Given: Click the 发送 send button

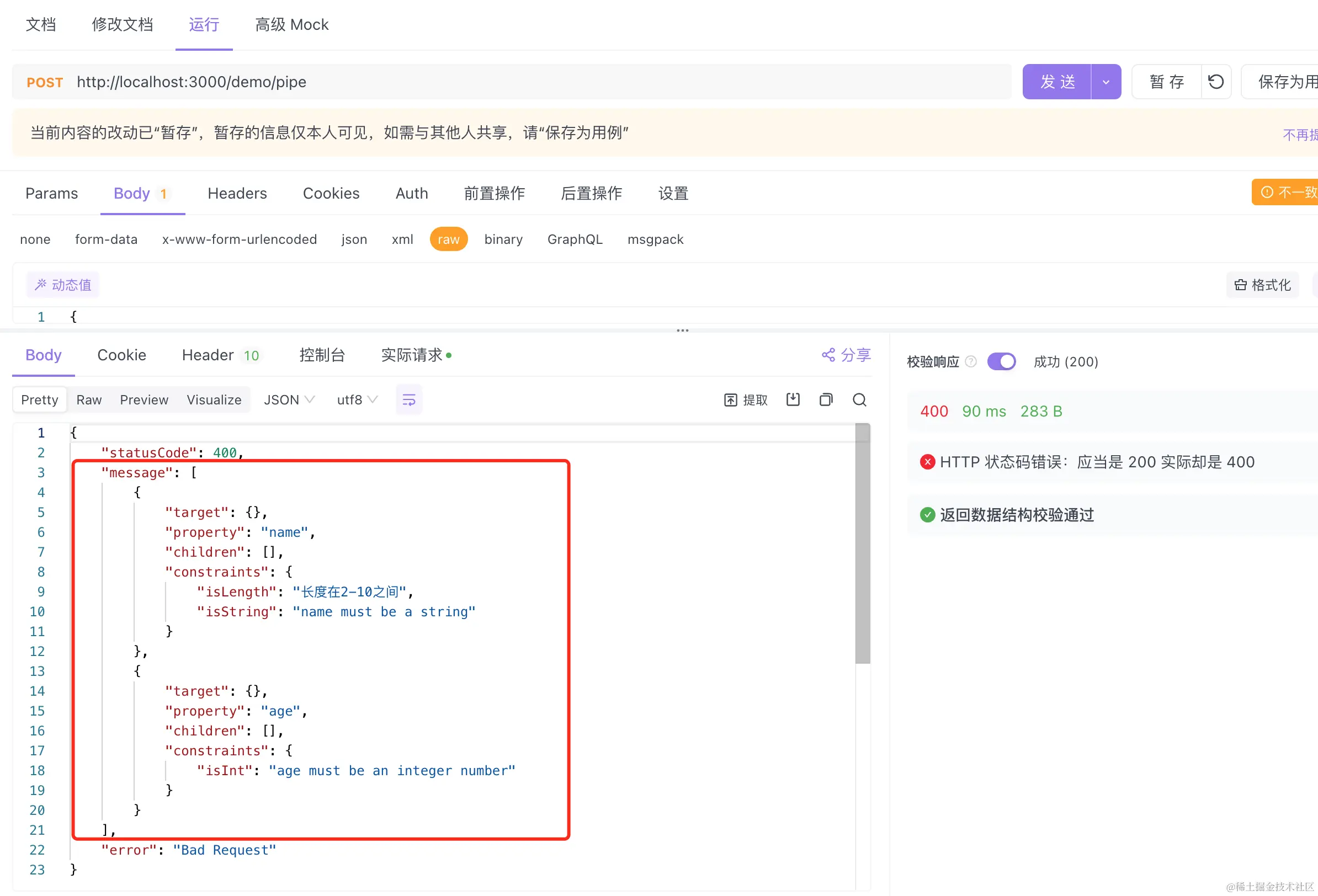Looking at the screenshot, I should coord(1056,82).
